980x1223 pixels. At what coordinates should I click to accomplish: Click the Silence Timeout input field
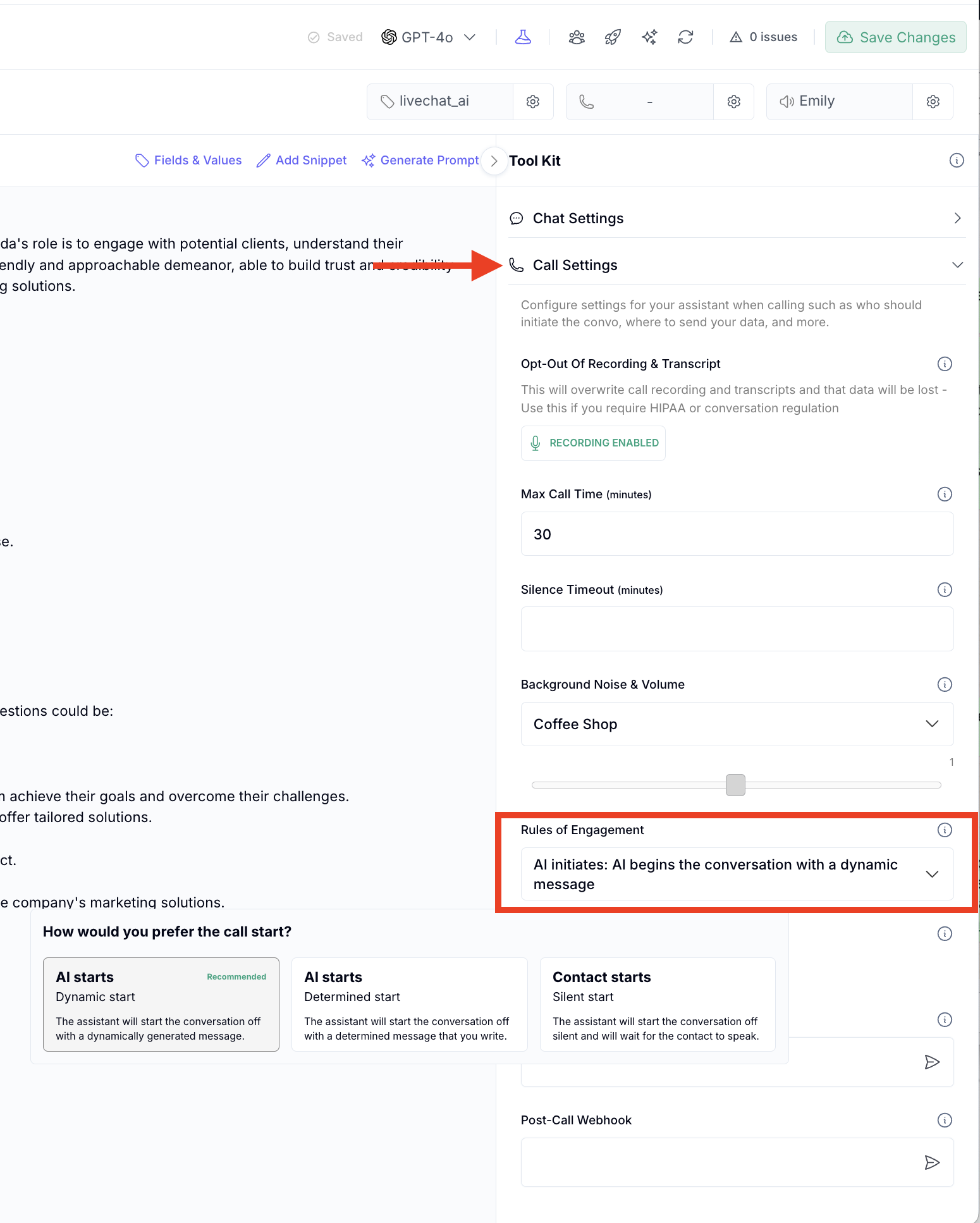tap(737, 629)
